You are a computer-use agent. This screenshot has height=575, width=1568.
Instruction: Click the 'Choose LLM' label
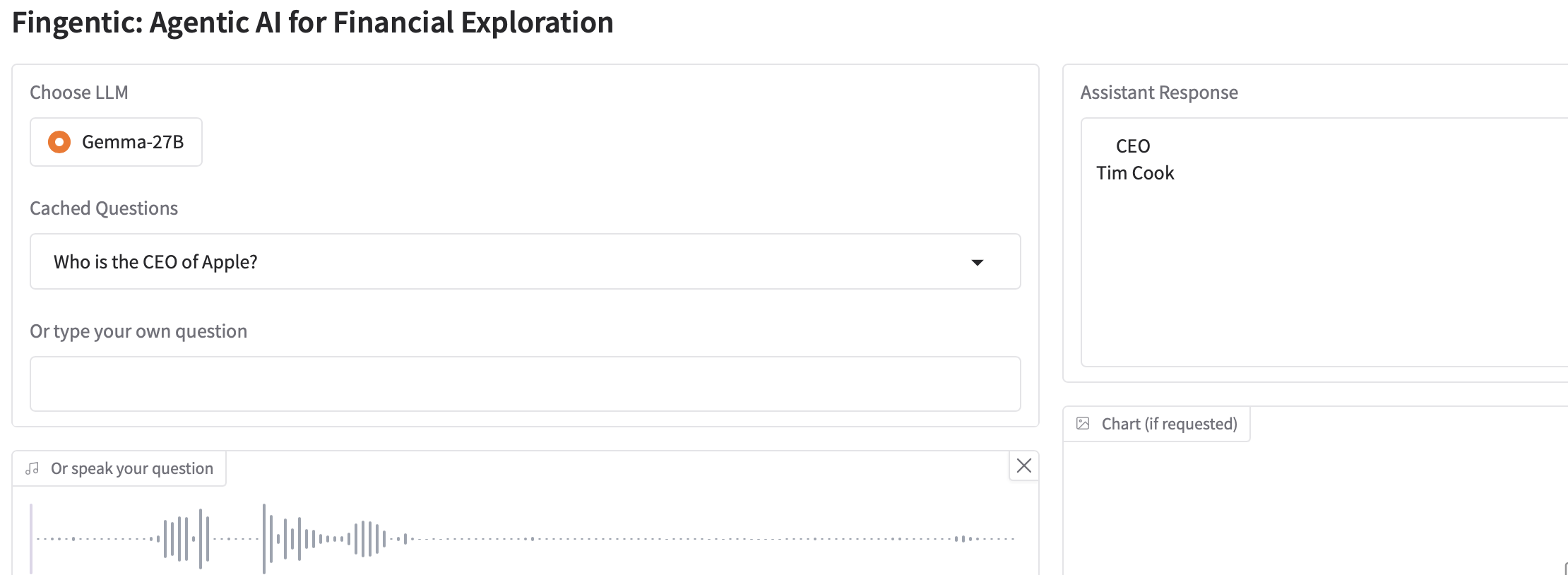(78, 93)
